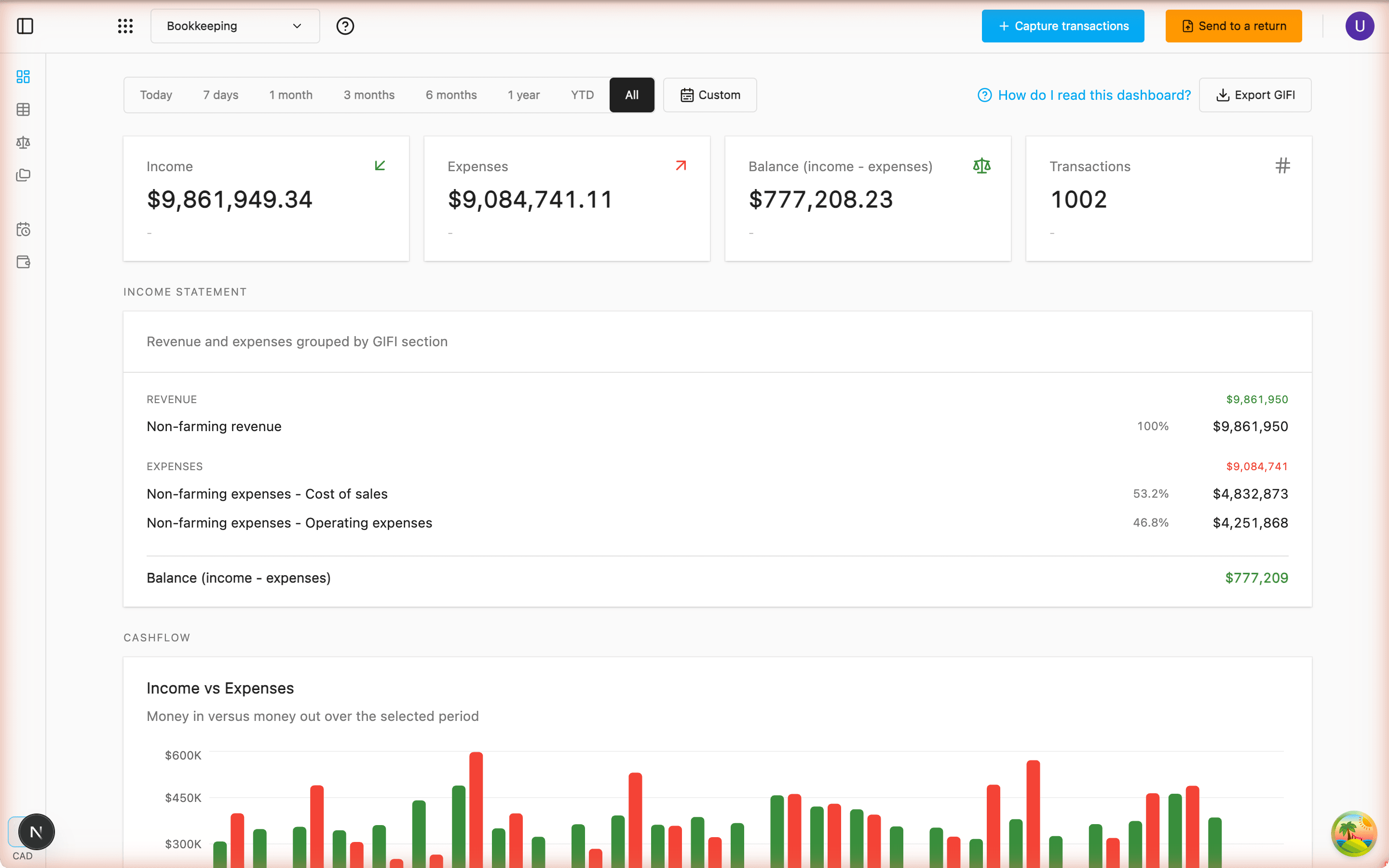Open the apps grid launcher
Screen dimensions: 1389x868
[125, 26]
